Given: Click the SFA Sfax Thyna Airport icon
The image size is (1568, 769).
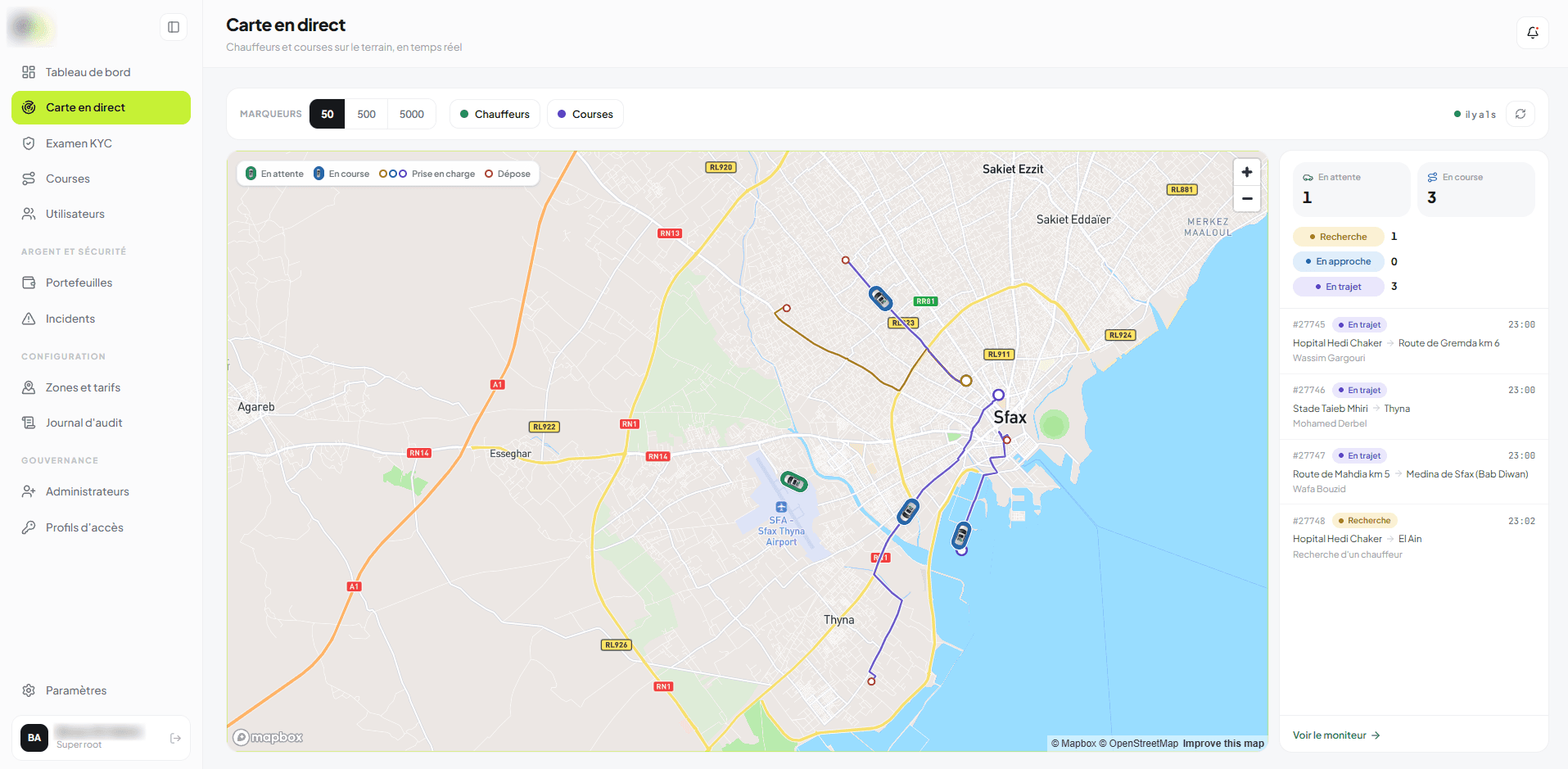Looking at the screenshot, I should coord(781,507).
